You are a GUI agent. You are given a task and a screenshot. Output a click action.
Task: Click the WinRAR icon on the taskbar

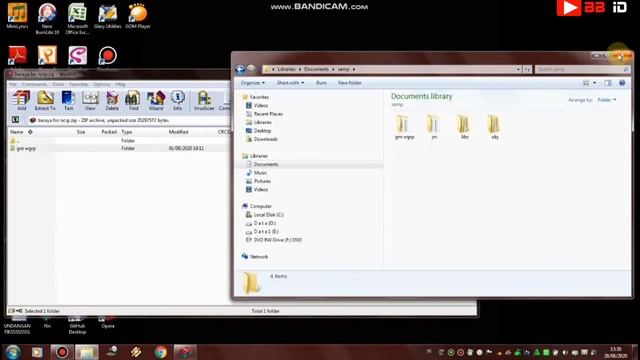185,352
